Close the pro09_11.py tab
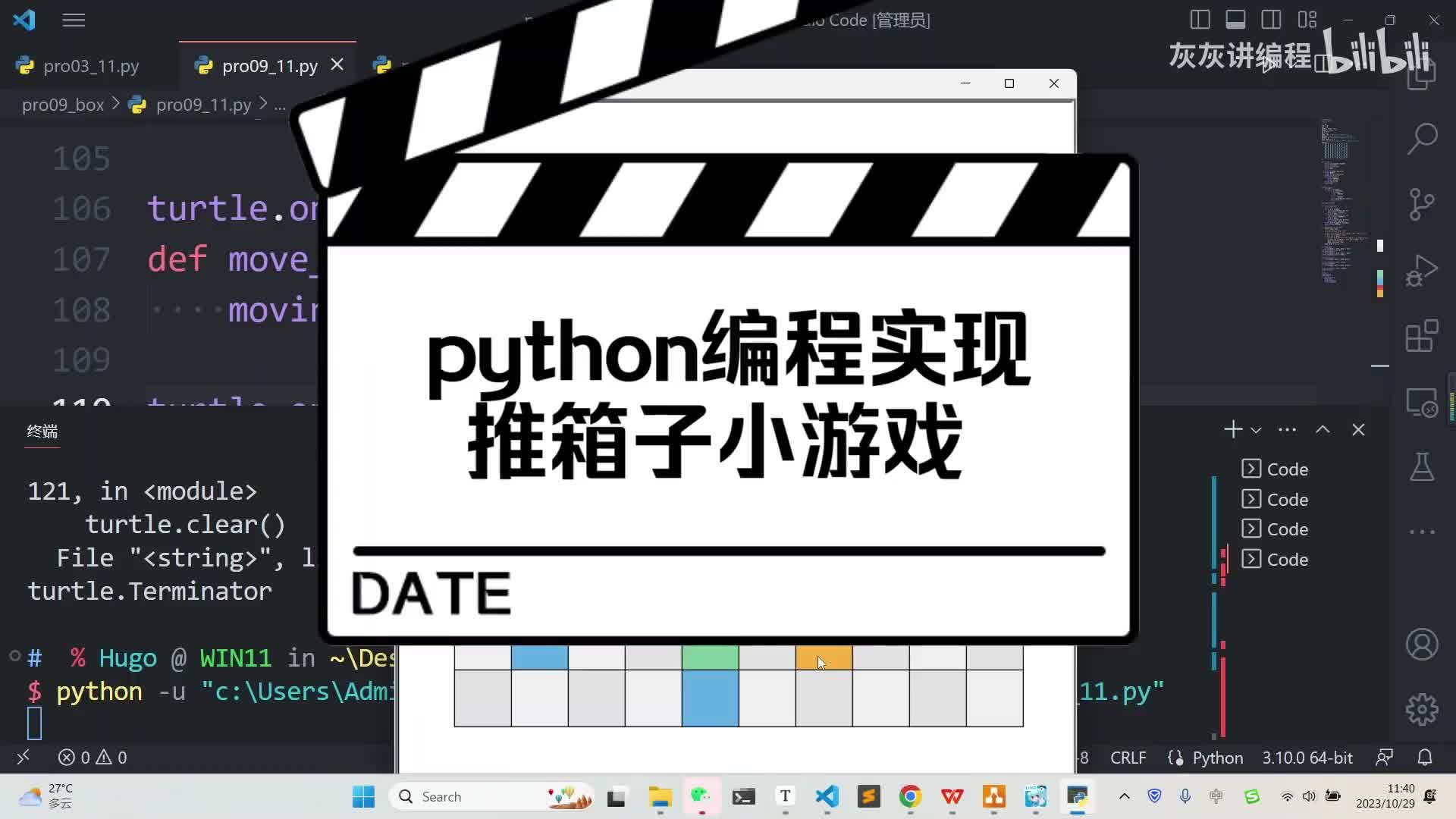The width and height of the screenshot is (1456, 819). click(337, 65)
